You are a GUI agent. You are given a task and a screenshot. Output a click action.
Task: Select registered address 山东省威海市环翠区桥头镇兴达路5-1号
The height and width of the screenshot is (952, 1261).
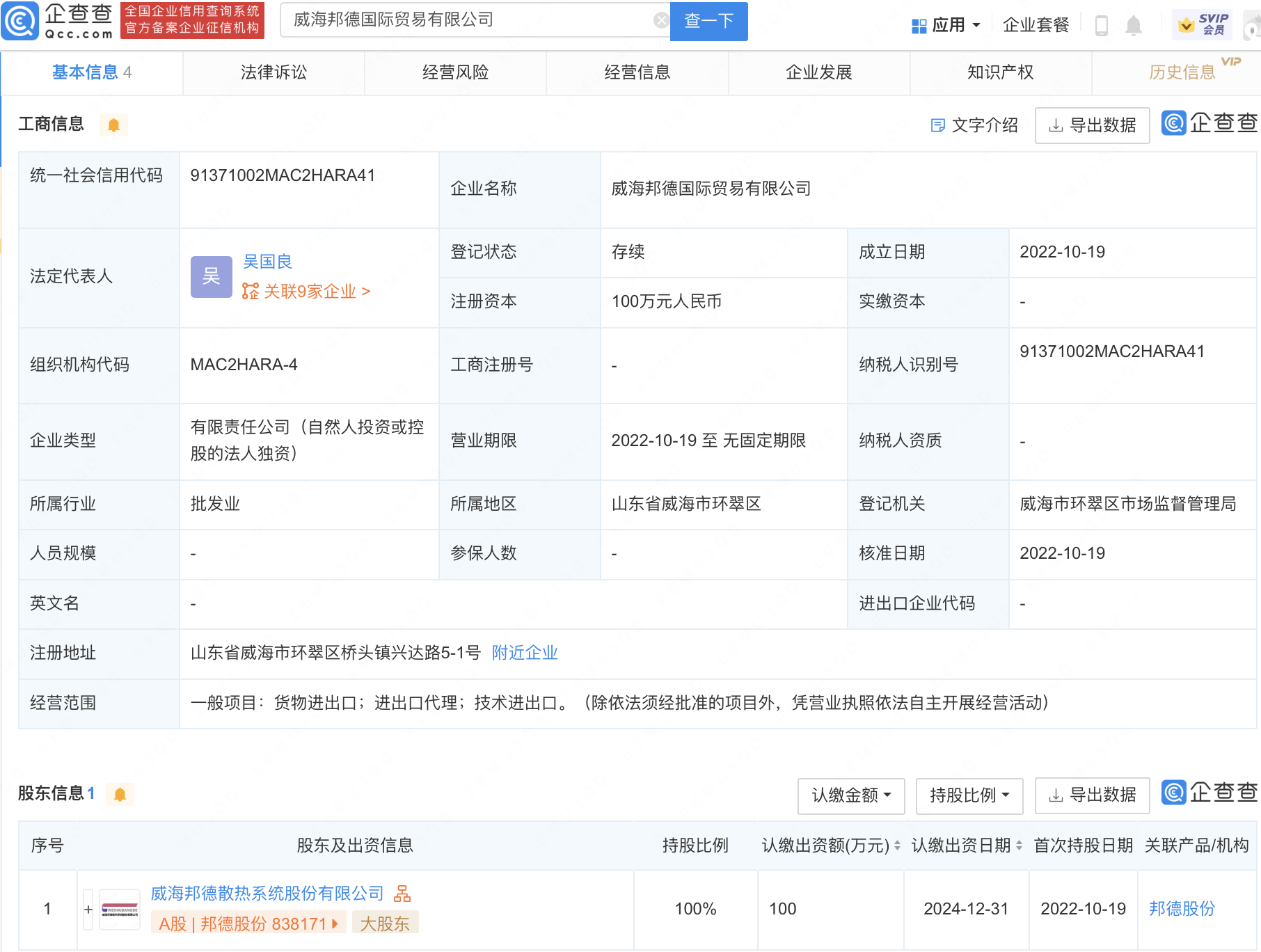[335, 653]
